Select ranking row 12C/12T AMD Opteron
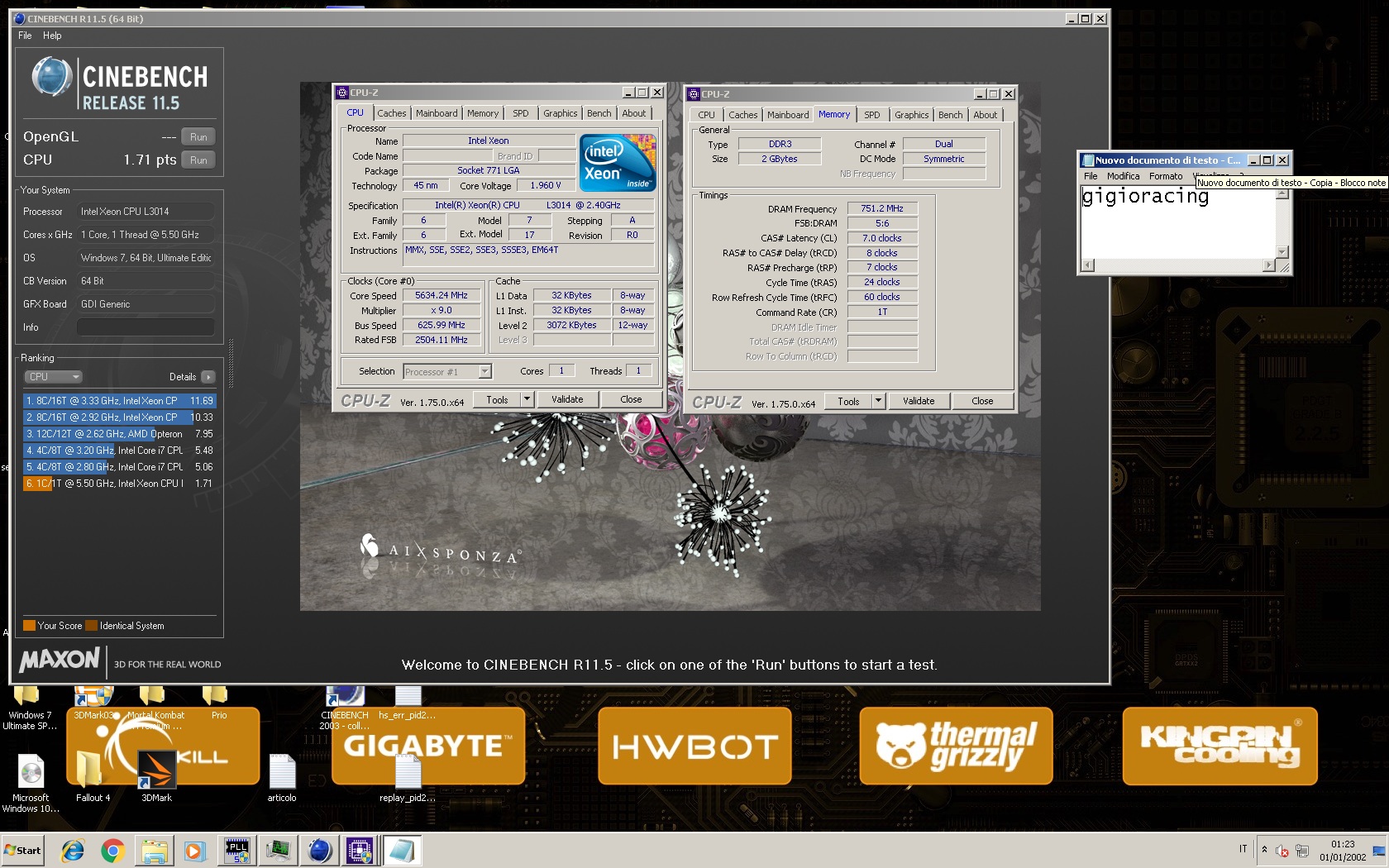1389x868 pixels. coord(120,434)
